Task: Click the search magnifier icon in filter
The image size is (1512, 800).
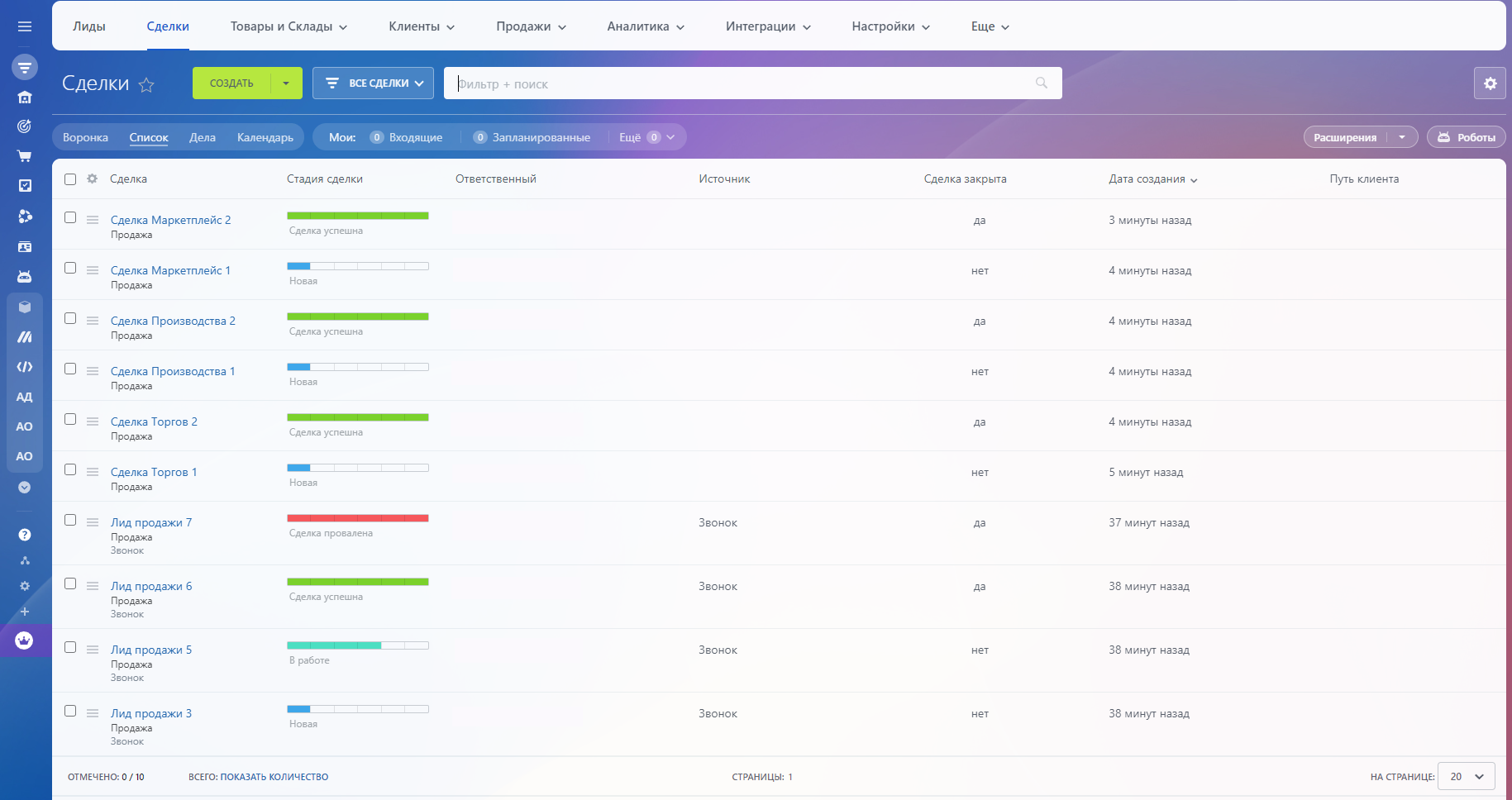Action: (x=1041, y=83)
